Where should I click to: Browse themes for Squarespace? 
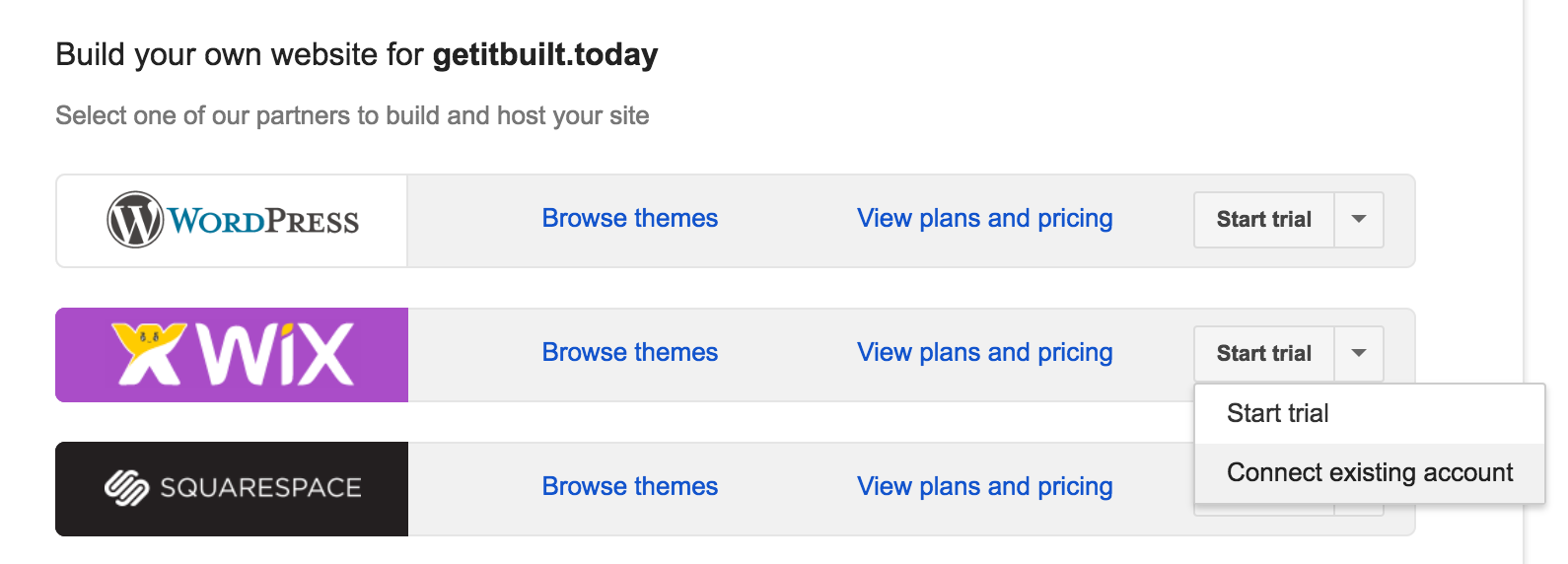(629, 486)
